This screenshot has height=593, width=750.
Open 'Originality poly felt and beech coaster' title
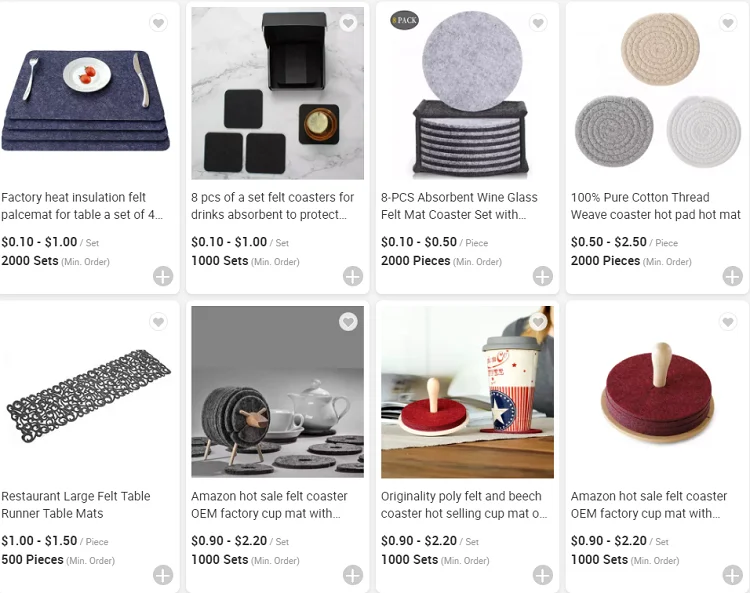point(464,505)
